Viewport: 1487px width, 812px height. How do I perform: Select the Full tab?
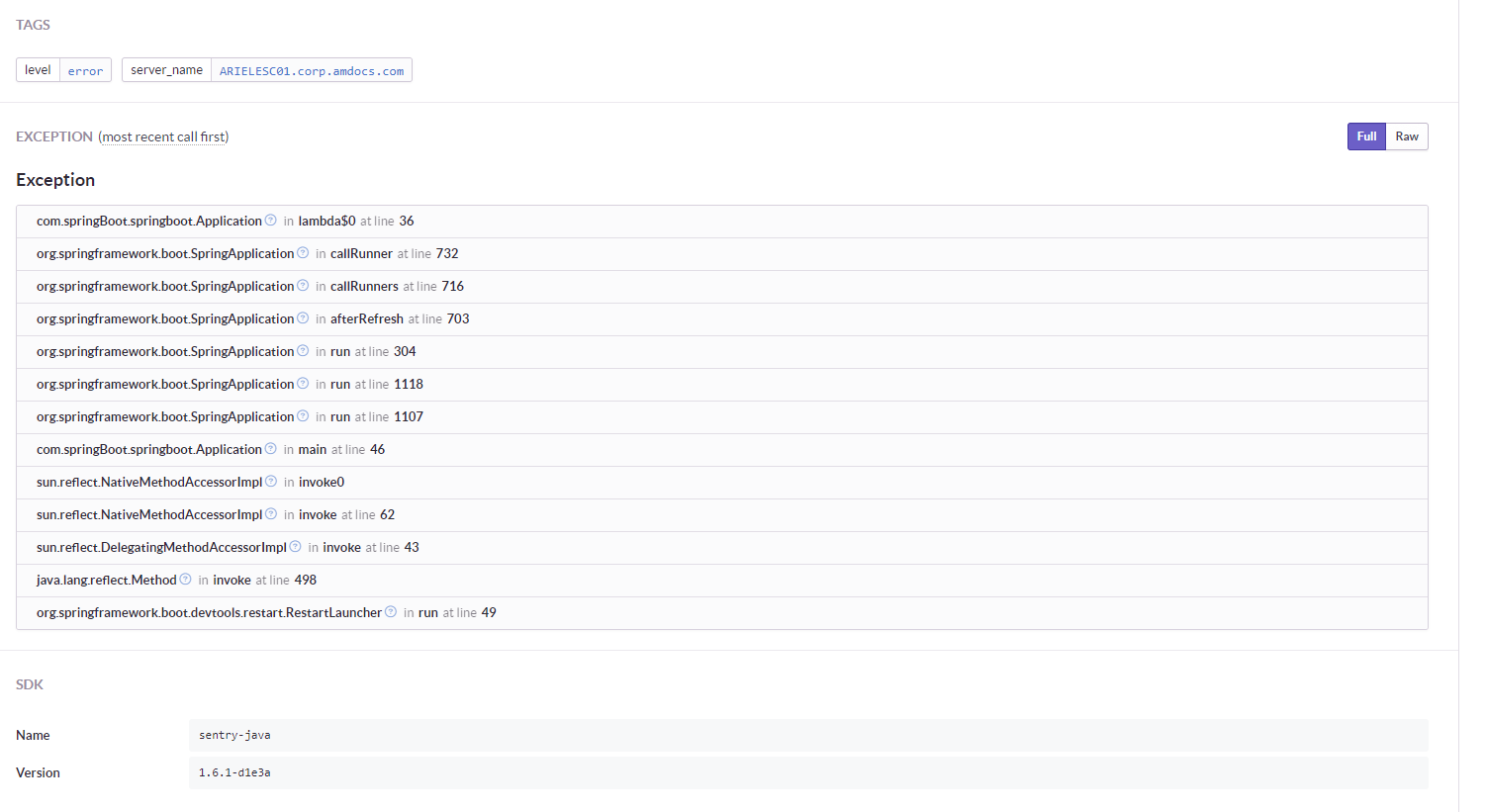[x=1366, y=135]
